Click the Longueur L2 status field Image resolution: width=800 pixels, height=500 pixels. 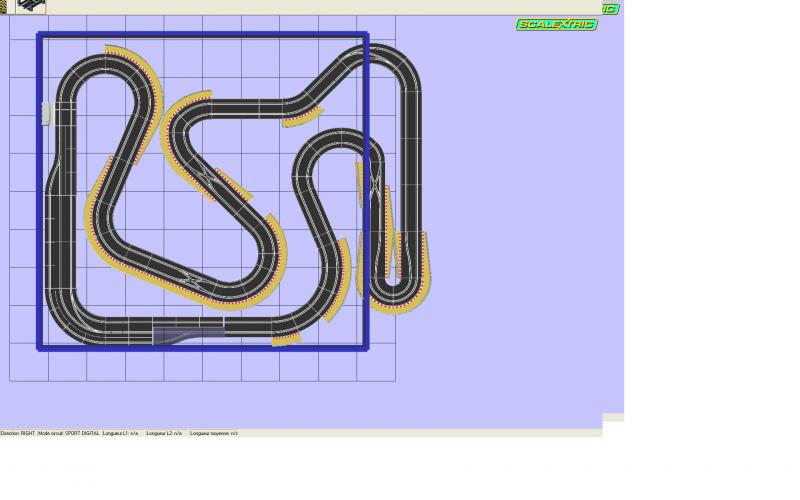pyautogui.click(x=164, y=434)
